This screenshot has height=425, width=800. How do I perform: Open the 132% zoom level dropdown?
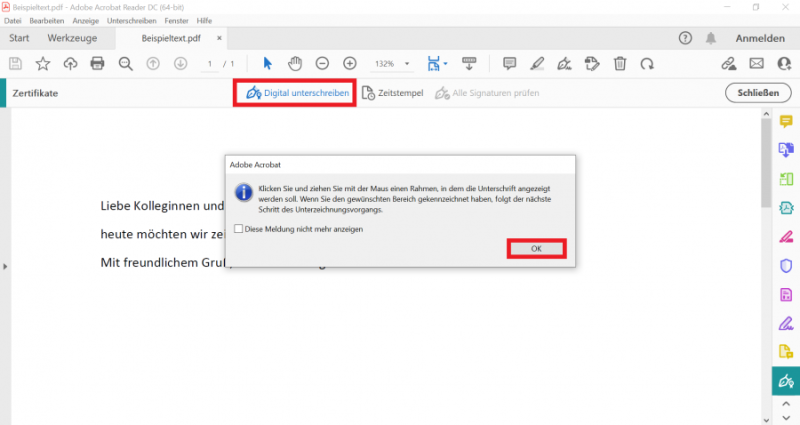click(391, 64)
